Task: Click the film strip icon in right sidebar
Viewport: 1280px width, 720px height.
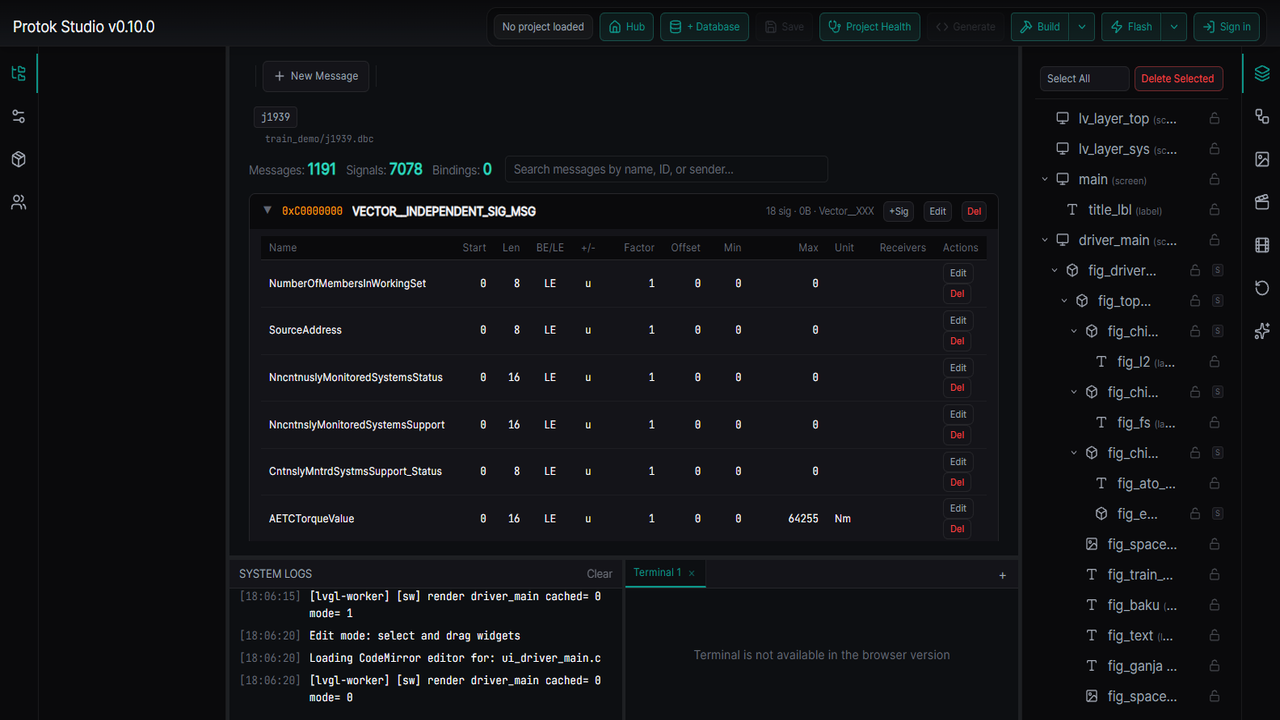Action: (x=1262, y=245)
